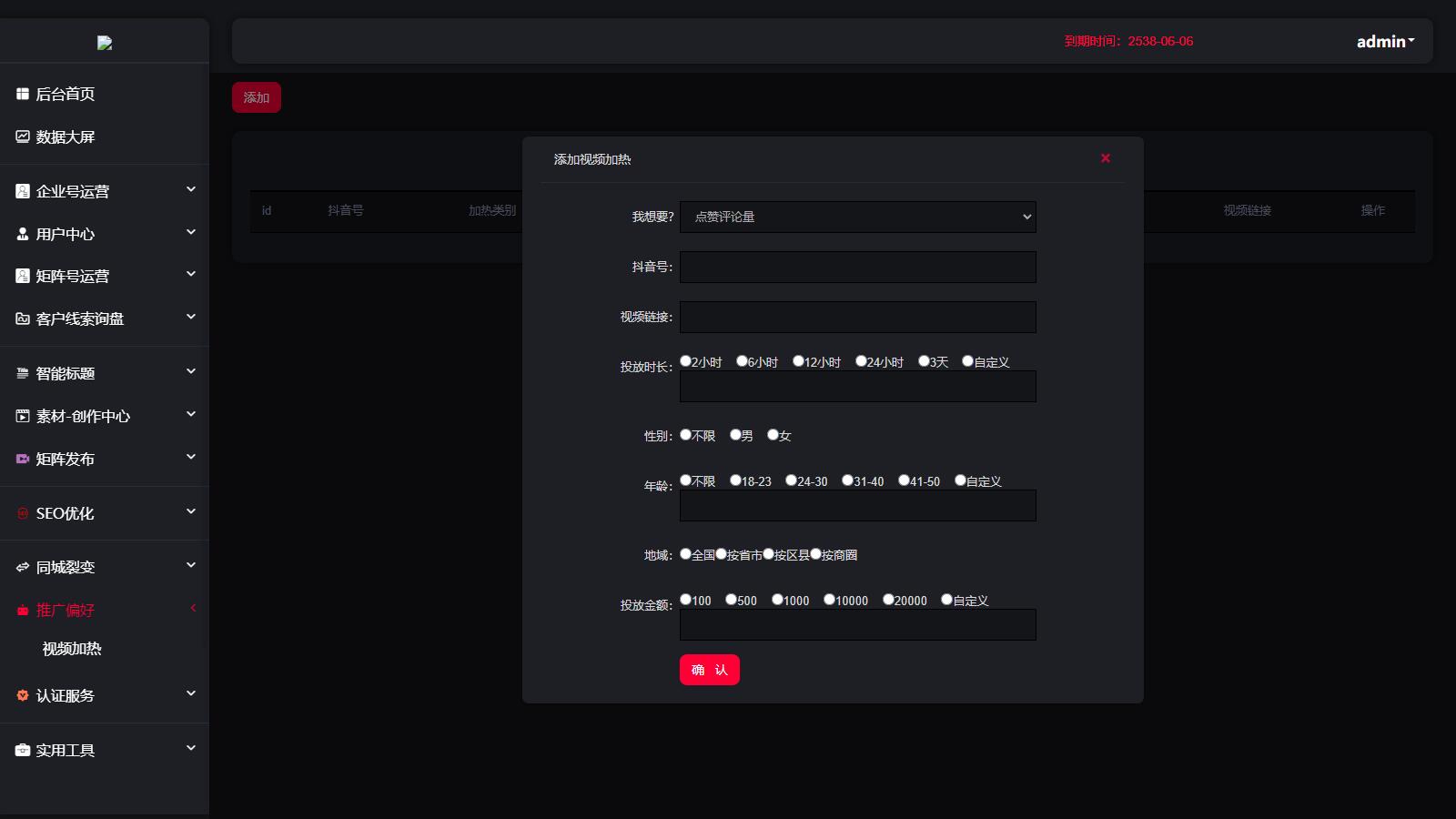Image resolution: width=1456 pixels, height=819 pixels.
Task: Click the 同城裂变 link icon
Action: [23, 567]
